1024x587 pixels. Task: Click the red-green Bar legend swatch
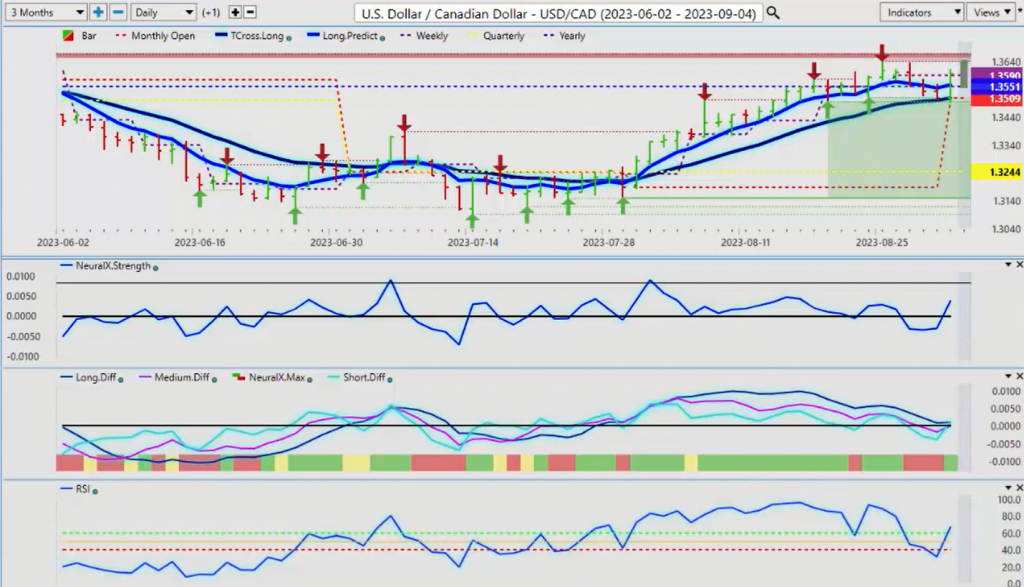[x=67, y=36]
